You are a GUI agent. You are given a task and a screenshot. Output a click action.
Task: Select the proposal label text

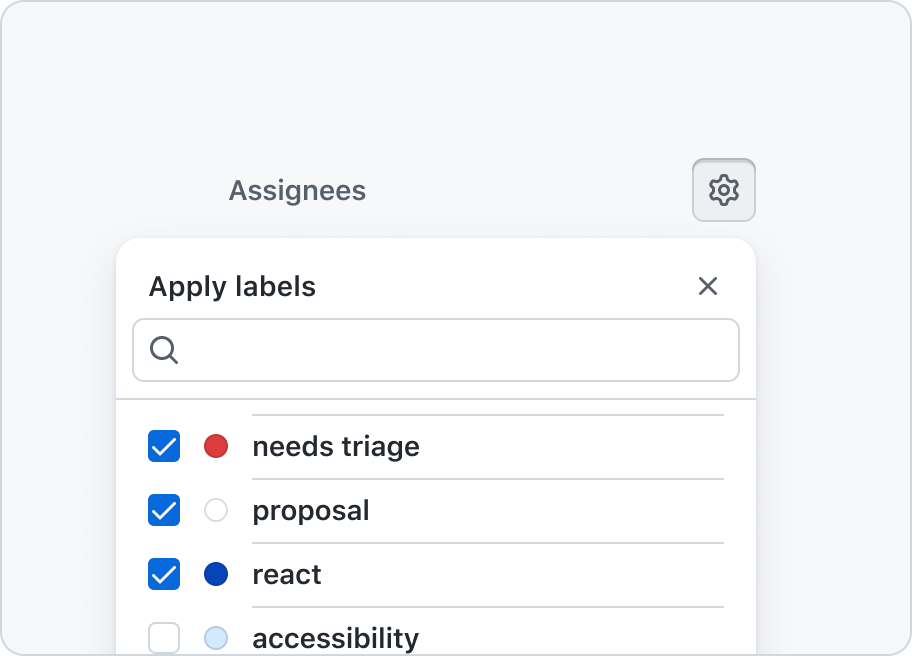[311, 512]
